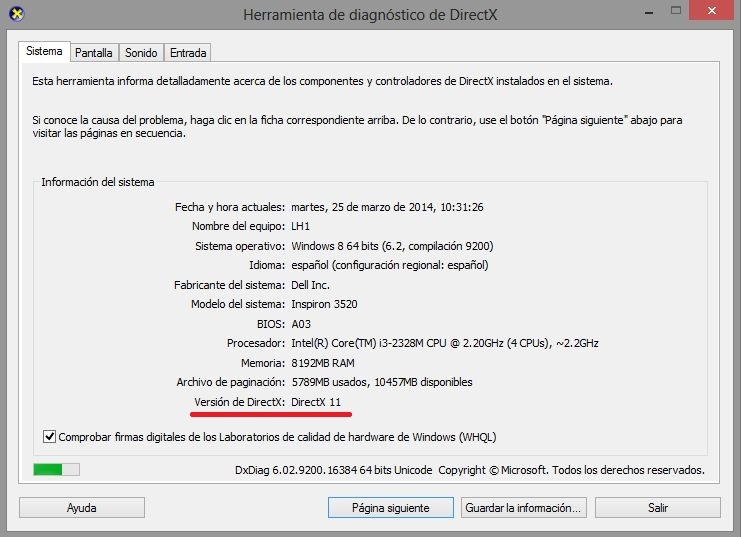Select date value 'martes, 25 de marzo de 2014'
Image resolution: width=741 pixels, height=537 pixels.
point(363,207)
